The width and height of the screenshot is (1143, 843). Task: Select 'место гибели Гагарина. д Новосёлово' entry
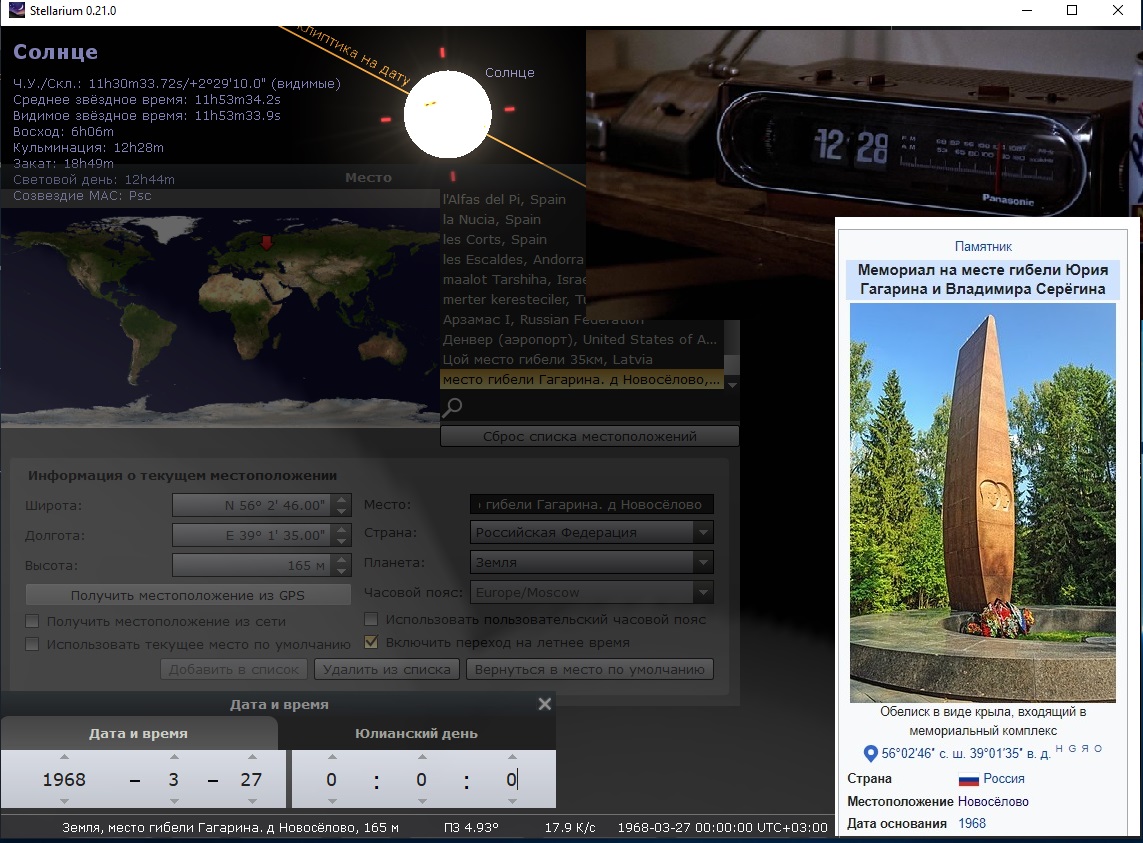coord(582,379)
